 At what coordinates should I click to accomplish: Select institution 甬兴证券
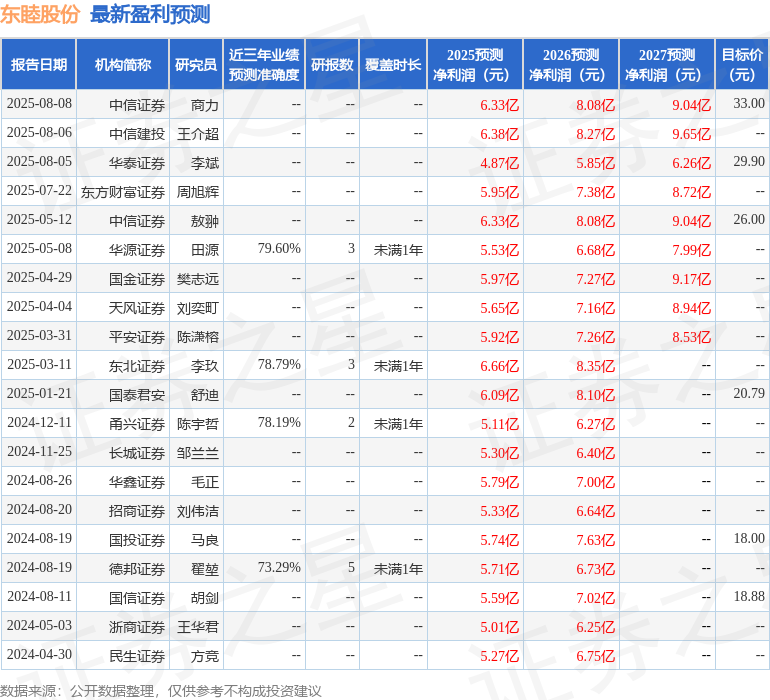[137, 424]
